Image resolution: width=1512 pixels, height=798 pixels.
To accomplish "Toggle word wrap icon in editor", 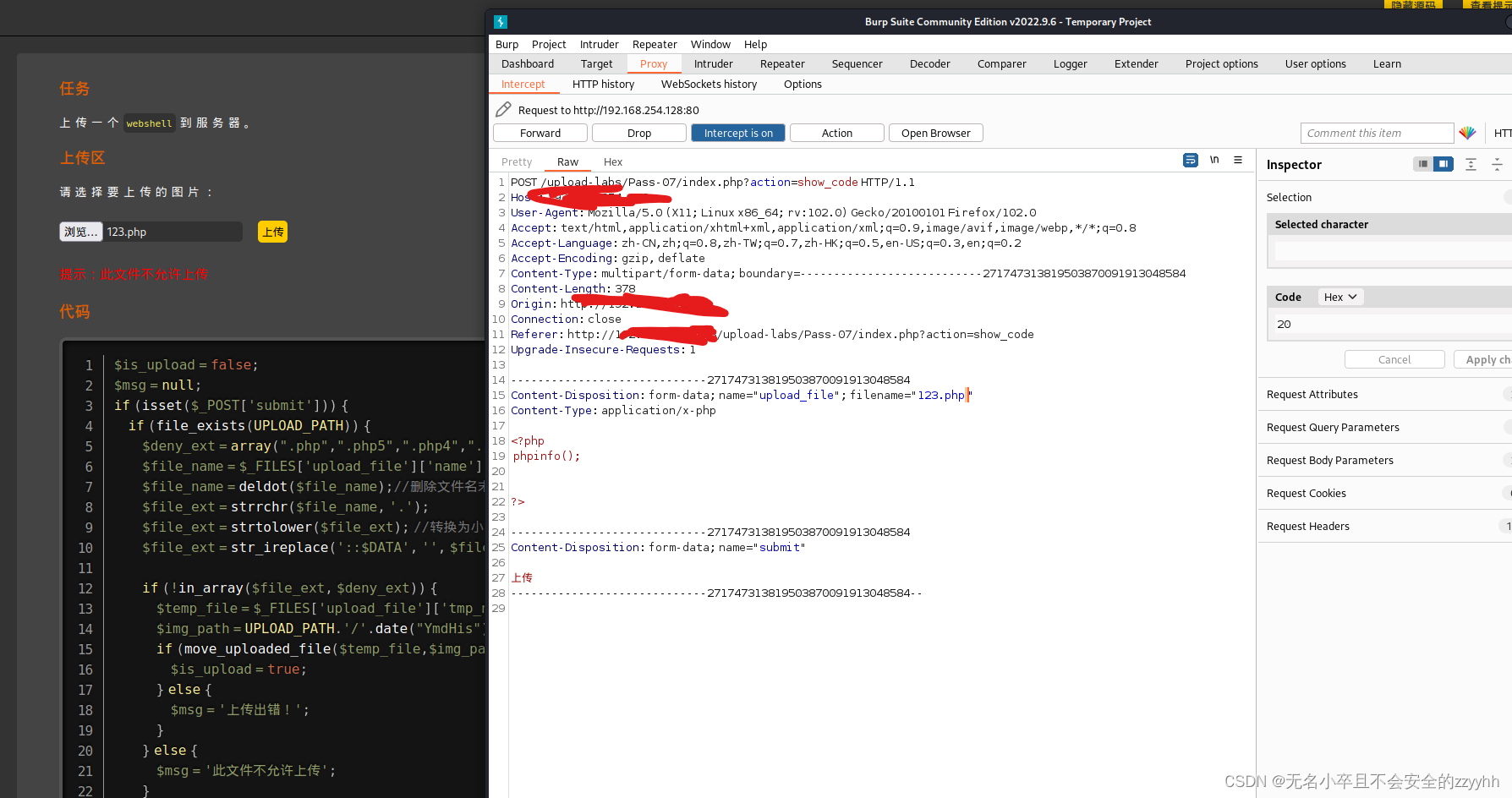I will point(1191,160).
